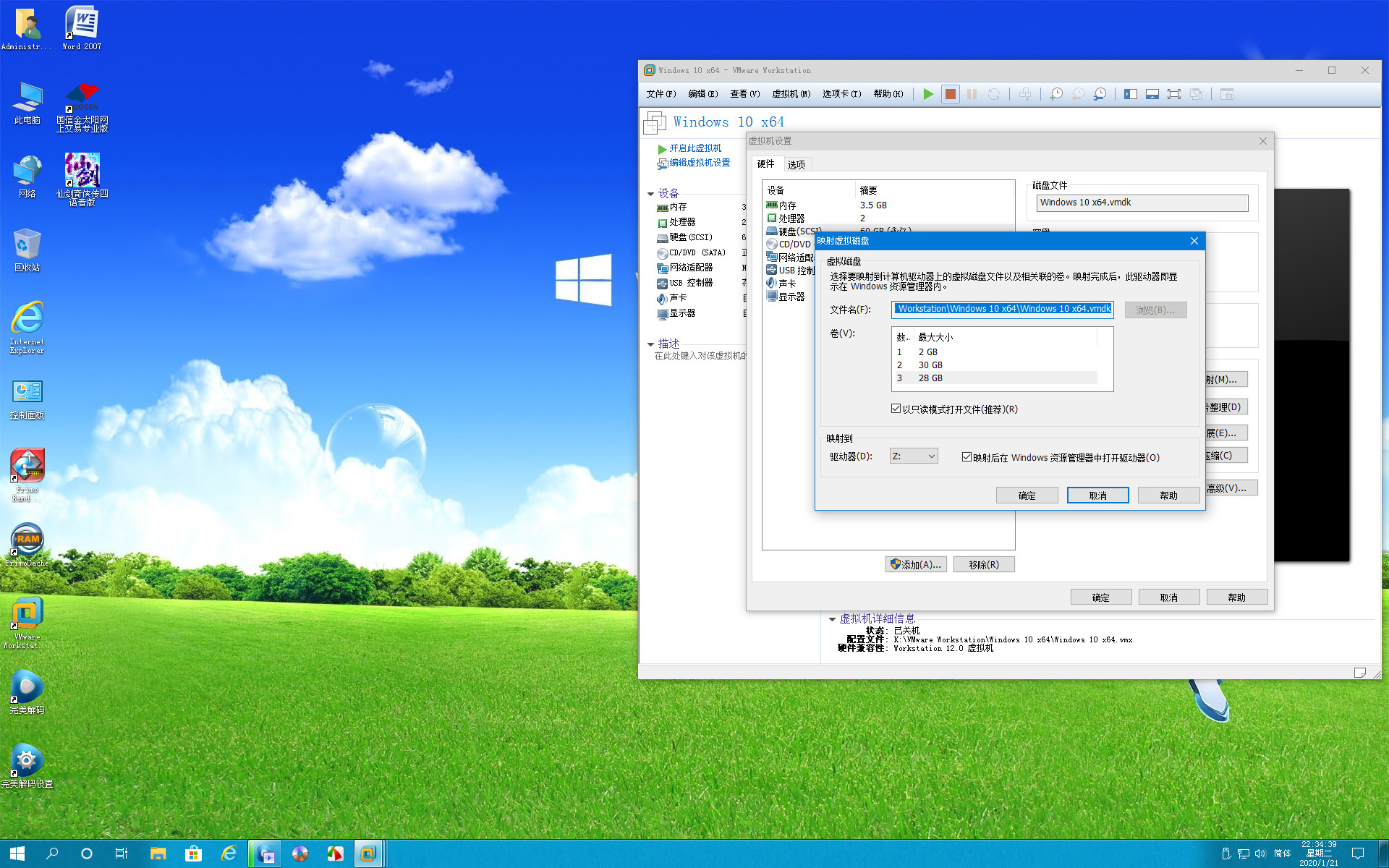Open the 虚拟机(M) menu
1389x868 pixels.
(791, 94)
